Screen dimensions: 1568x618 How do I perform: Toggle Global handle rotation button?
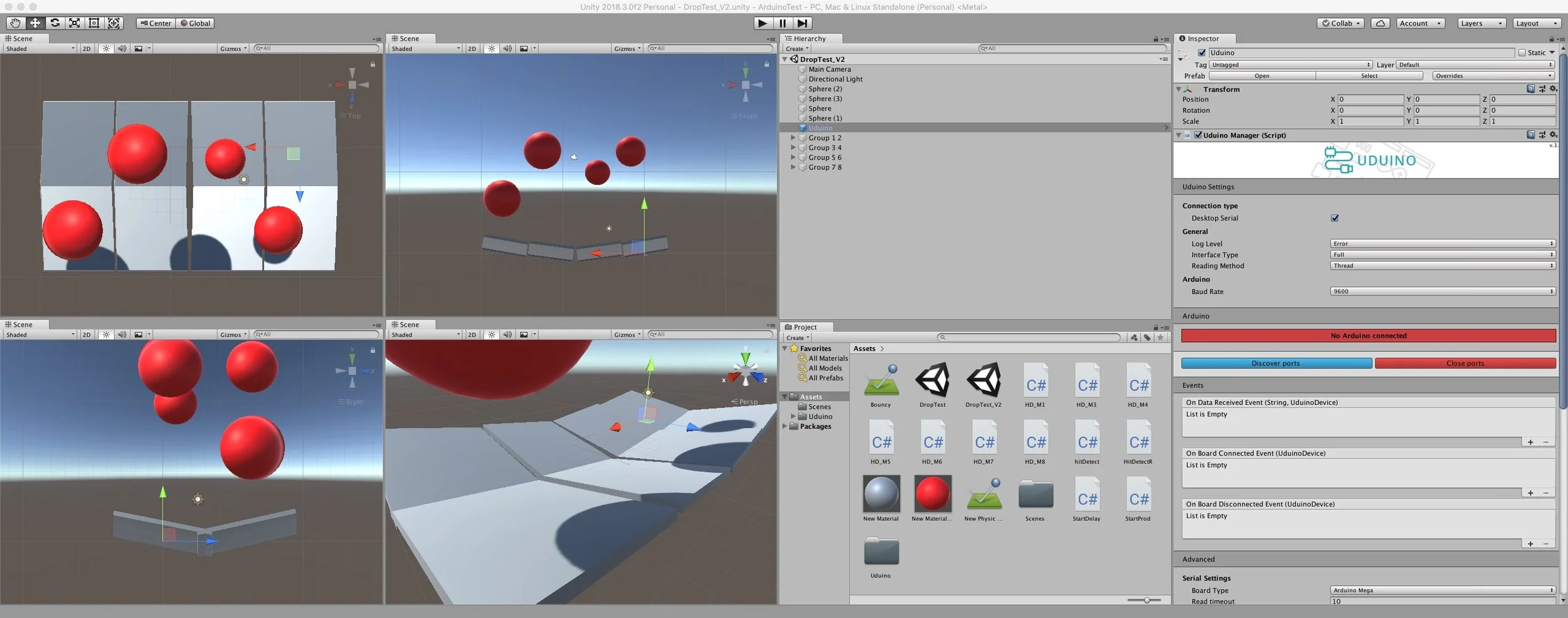tap(196, 23)
